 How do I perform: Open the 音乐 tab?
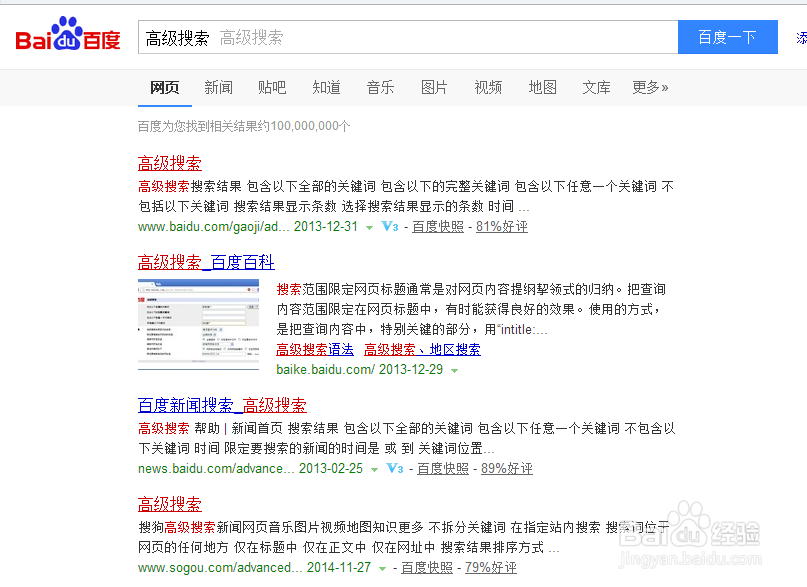pos(380,87)
